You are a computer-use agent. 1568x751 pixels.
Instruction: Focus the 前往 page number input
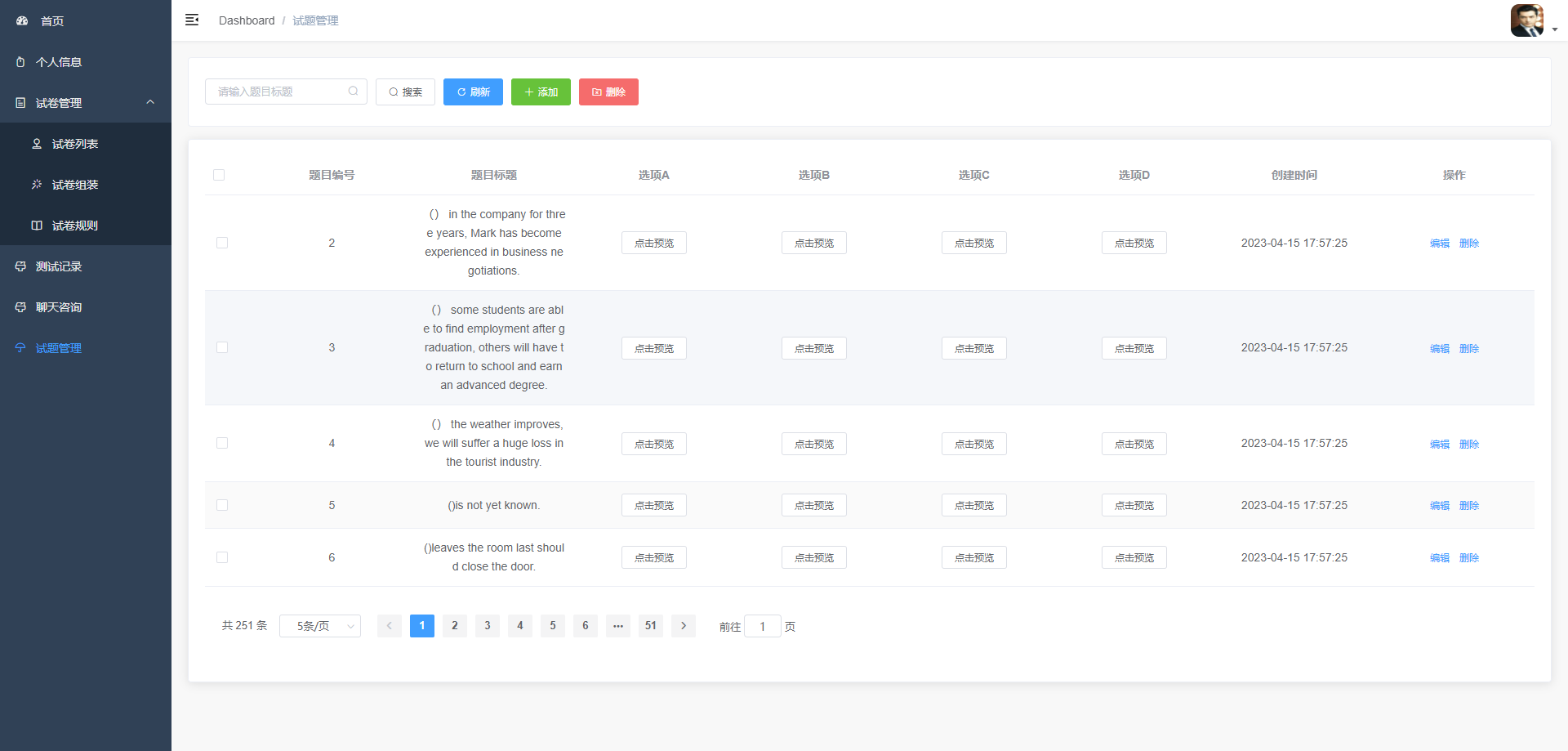coord(763,626)
